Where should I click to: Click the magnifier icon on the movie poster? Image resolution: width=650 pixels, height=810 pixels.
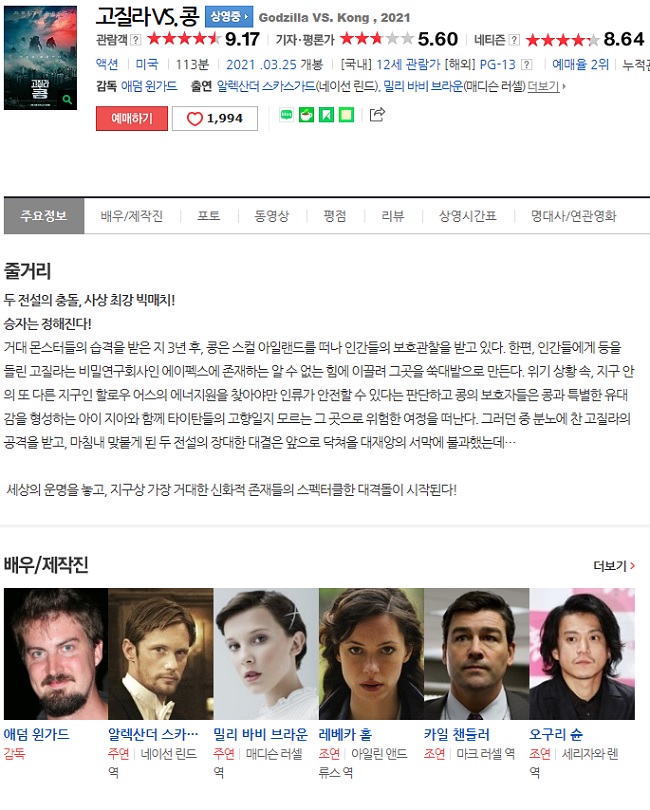tap(67, 99)
